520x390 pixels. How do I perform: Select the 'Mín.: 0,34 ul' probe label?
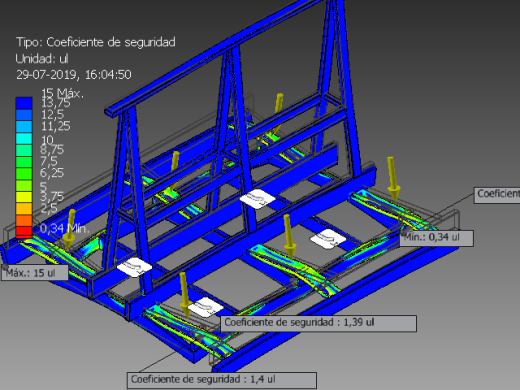[436, 238]
